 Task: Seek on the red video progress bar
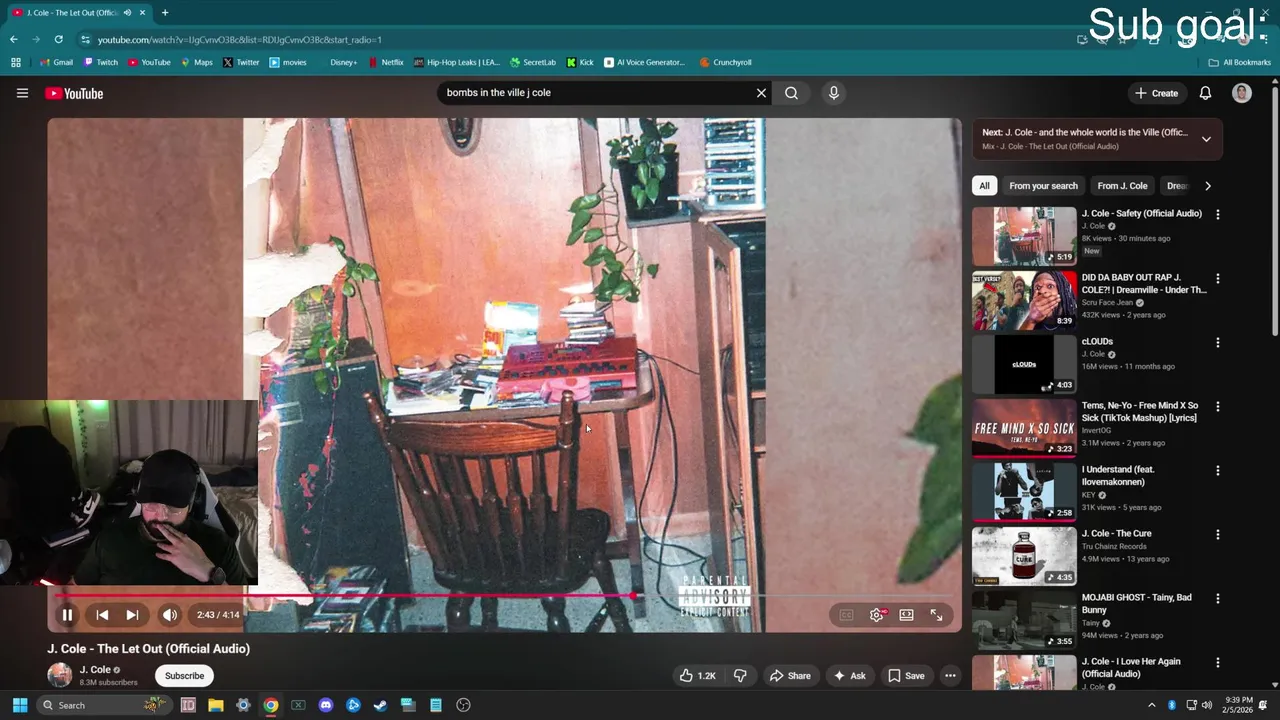pos(505,596)
